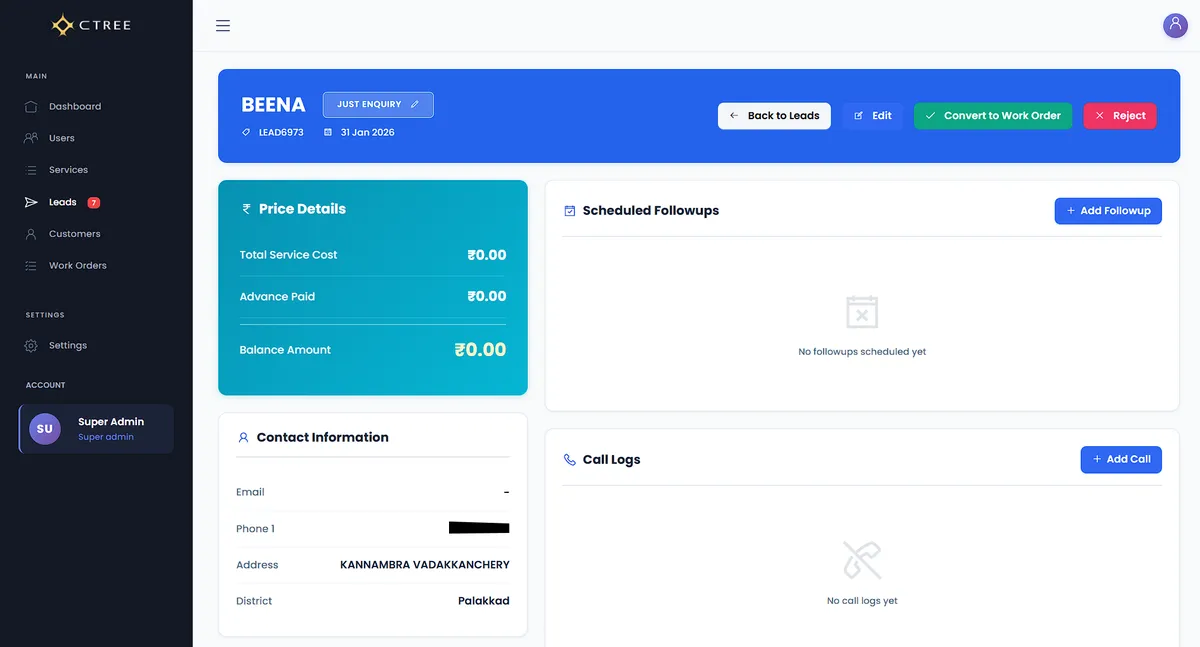Click the Customers person icon

click(31, 234)
